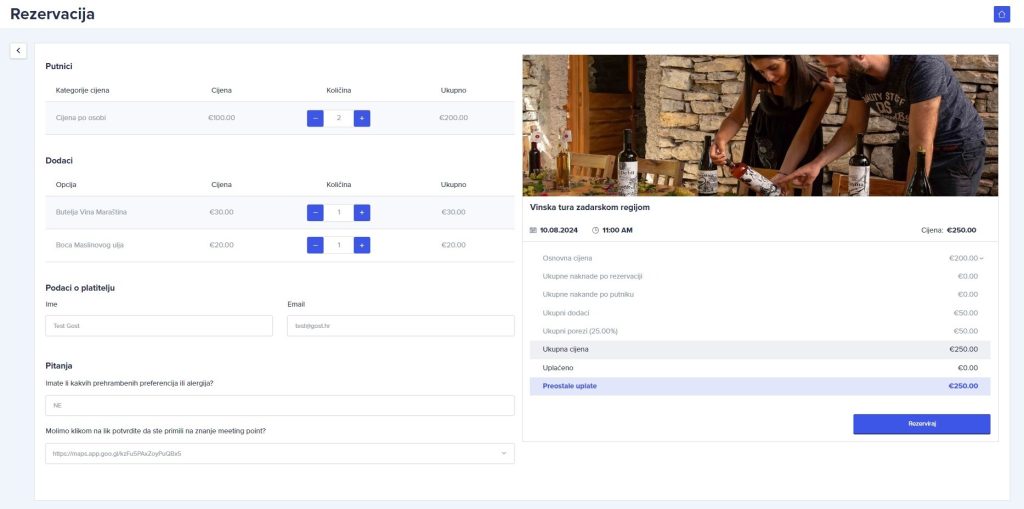Click the Ime input field
Image resolution: width=1024 pixels, height=509 pixels.
coord(159,325)
